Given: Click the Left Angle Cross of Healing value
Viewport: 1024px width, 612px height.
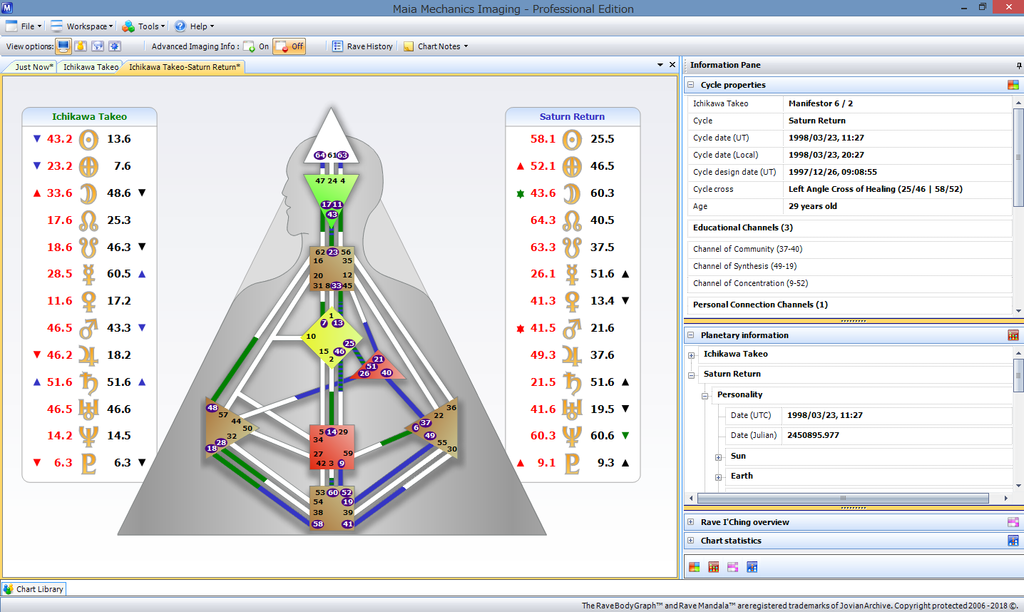Looking at the screenshot, I should pos(875,189).
